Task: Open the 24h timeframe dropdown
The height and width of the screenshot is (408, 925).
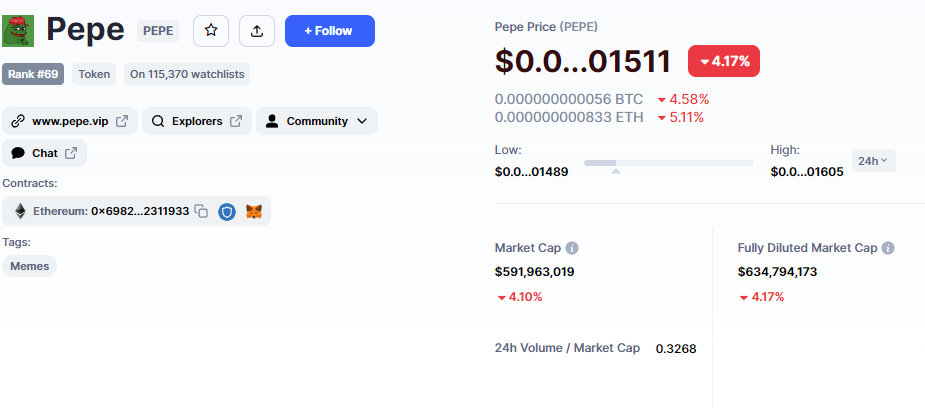Action: [x=874, y=160]
